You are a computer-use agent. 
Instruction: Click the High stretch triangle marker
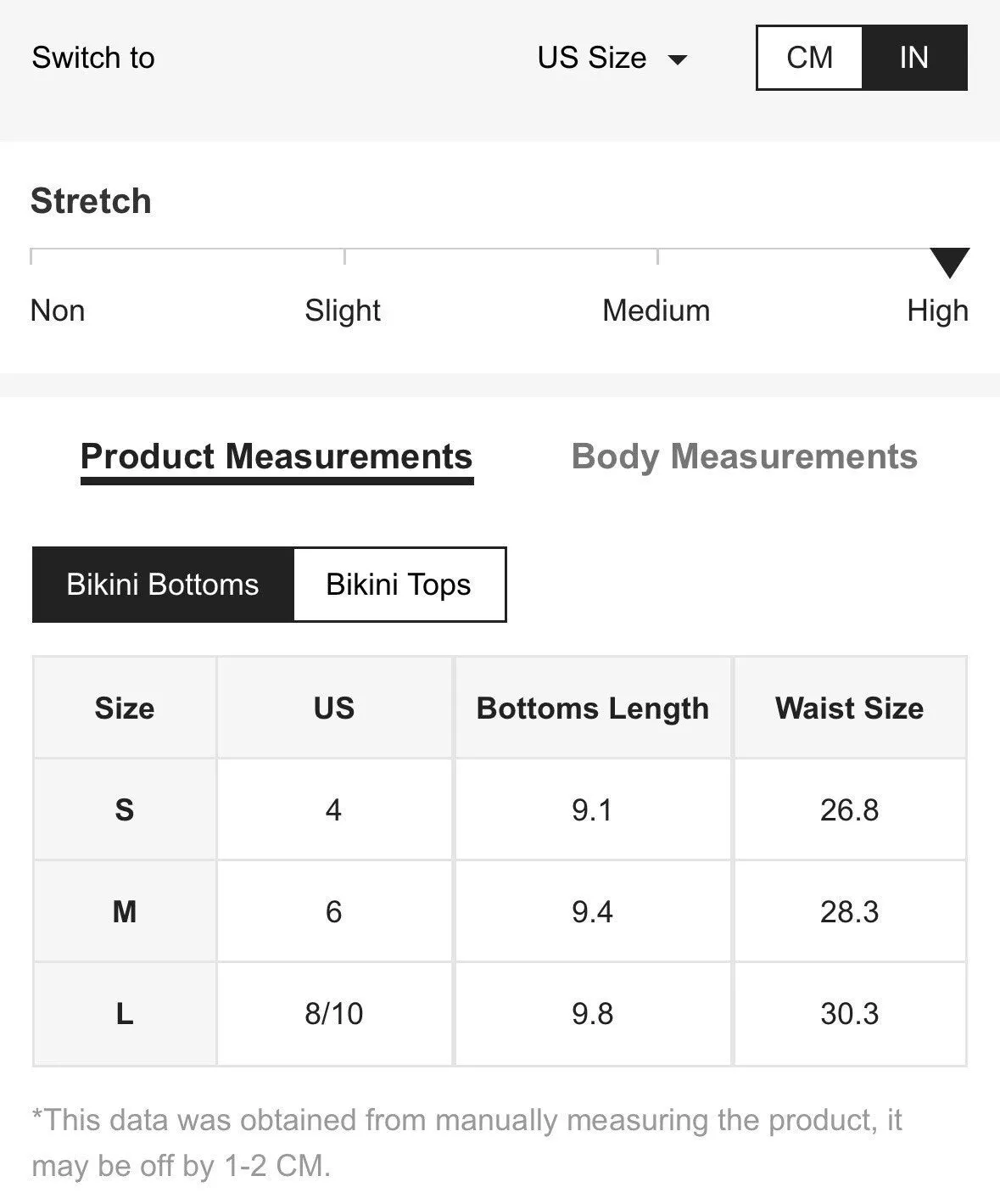click(949, 263)
